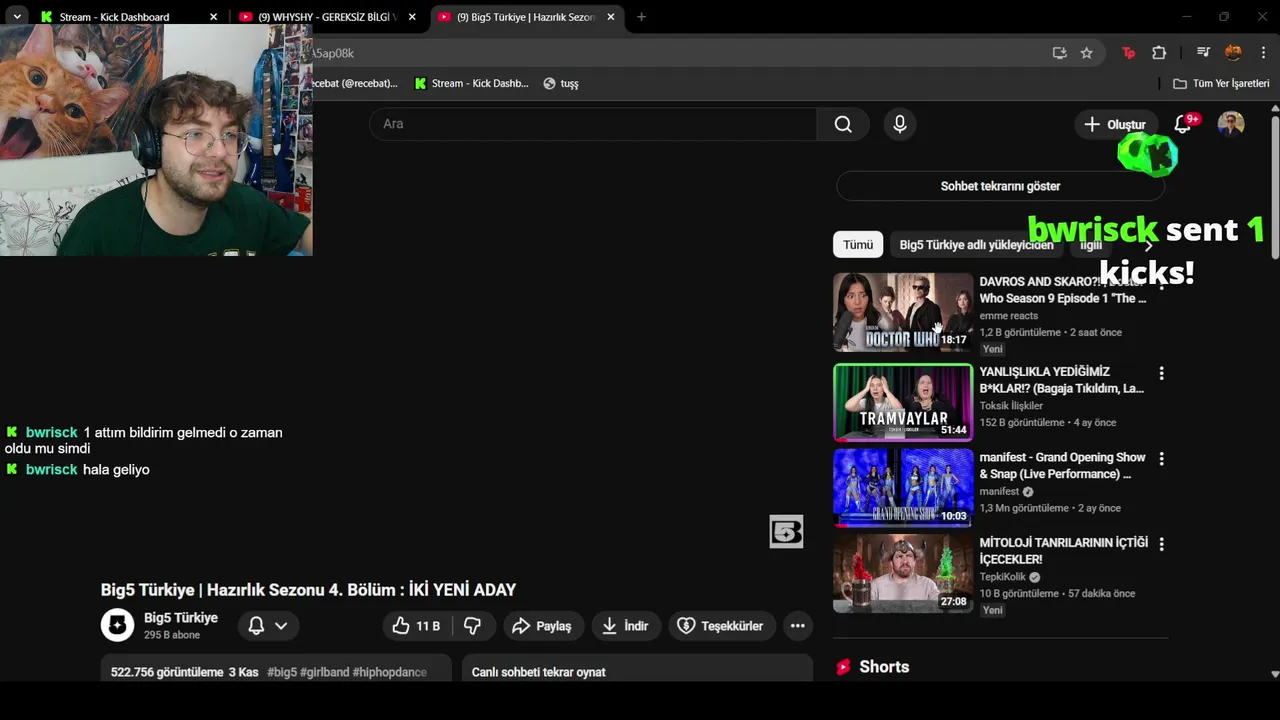Open TRAMVAYLAR video thumbnail
1280x720 pixels.
903,402
